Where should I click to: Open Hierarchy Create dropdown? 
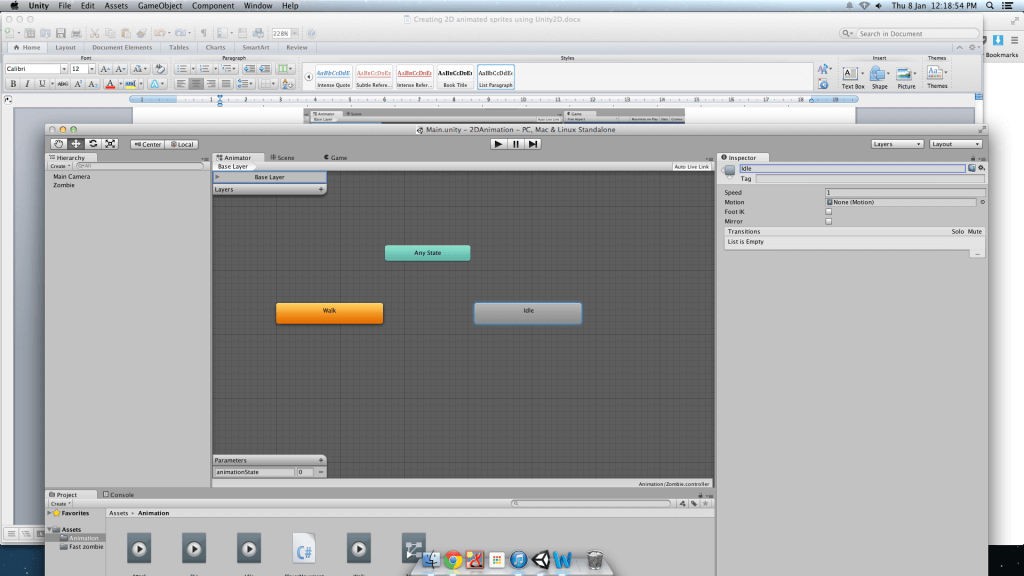click(60, 166)
